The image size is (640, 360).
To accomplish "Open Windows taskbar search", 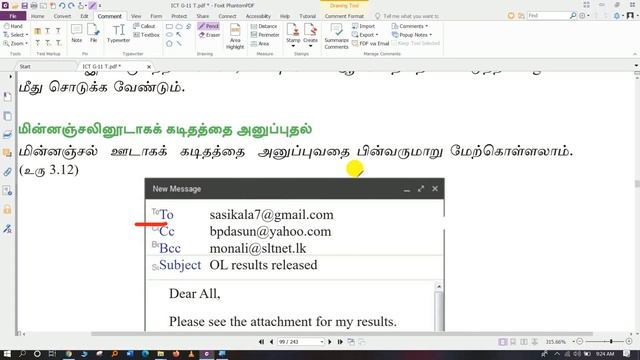I will pyautogui.click(x=22, y=354).
